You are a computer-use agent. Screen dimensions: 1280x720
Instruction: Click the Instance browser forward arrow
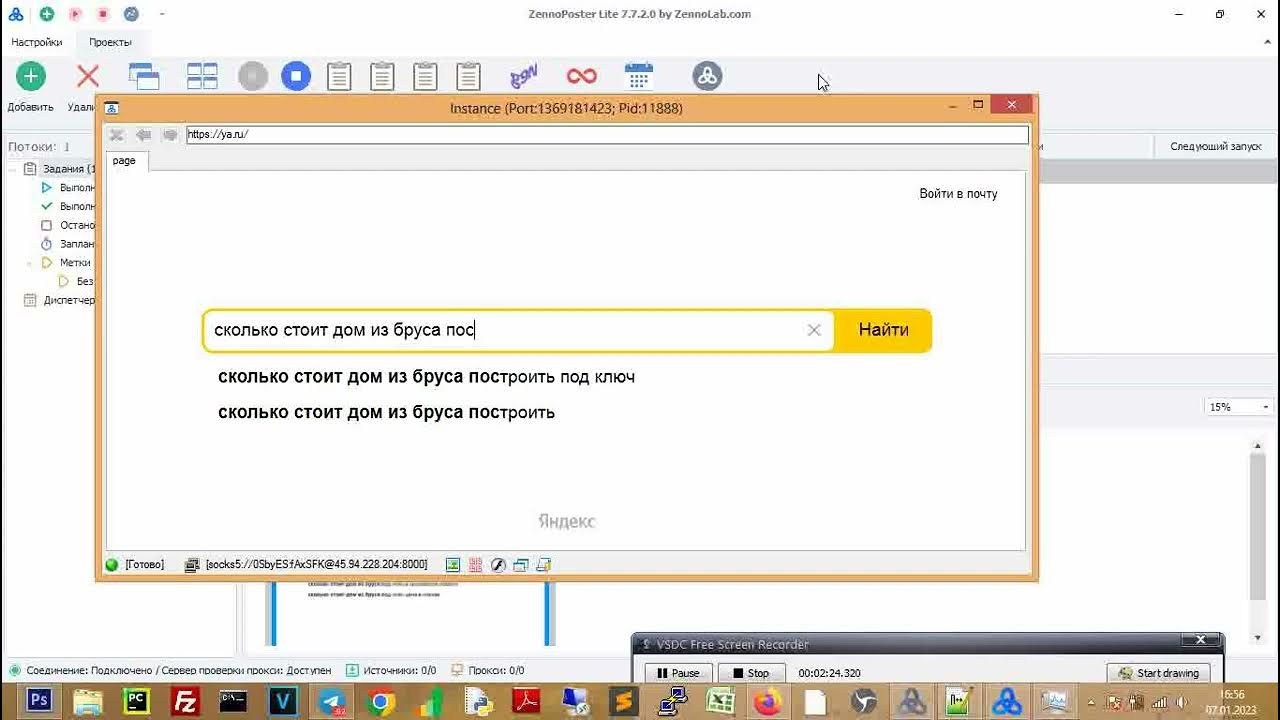[170, 135]
